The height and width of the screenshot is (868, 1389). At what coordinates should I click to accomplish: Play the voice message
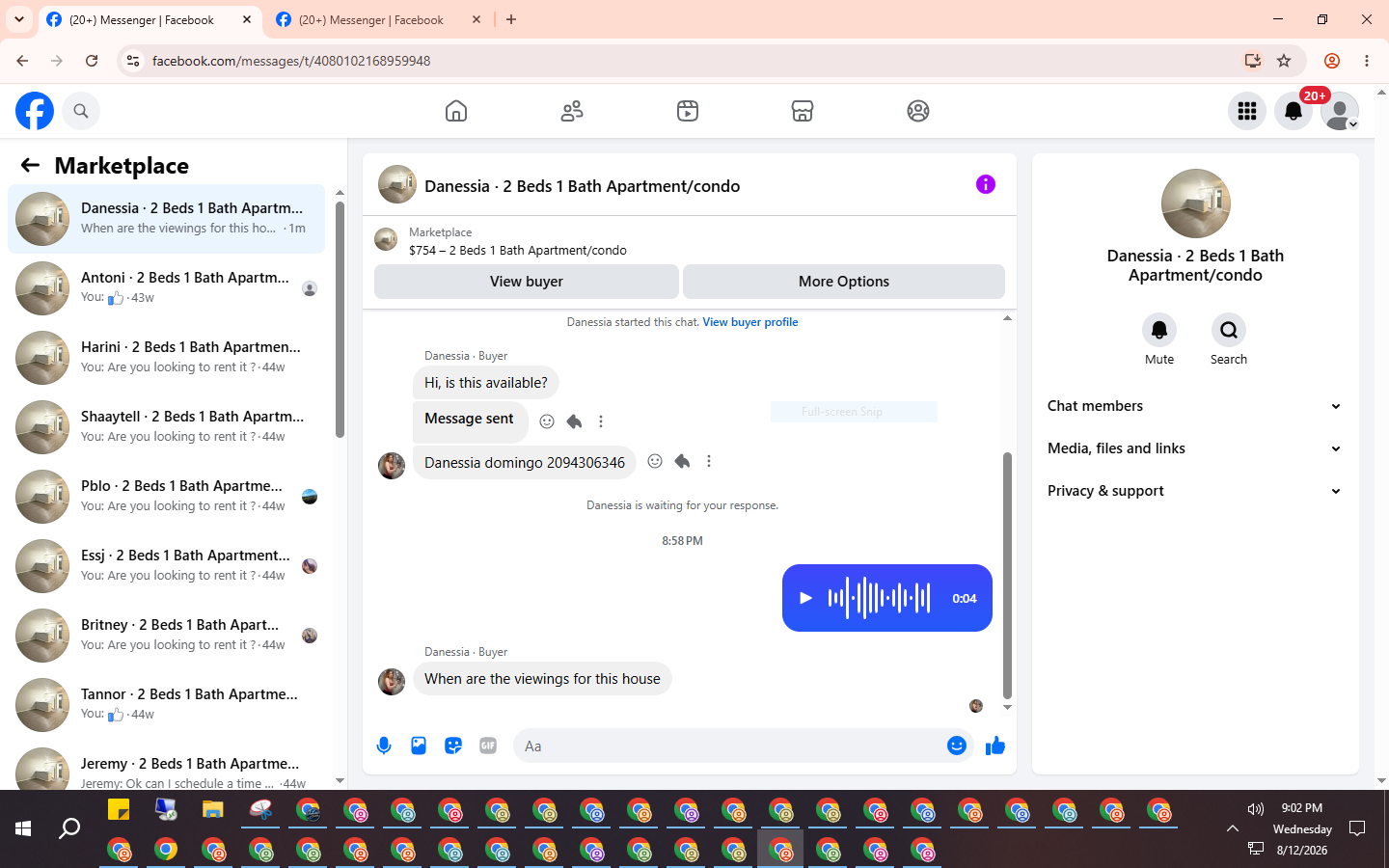[x=805, y=598]
